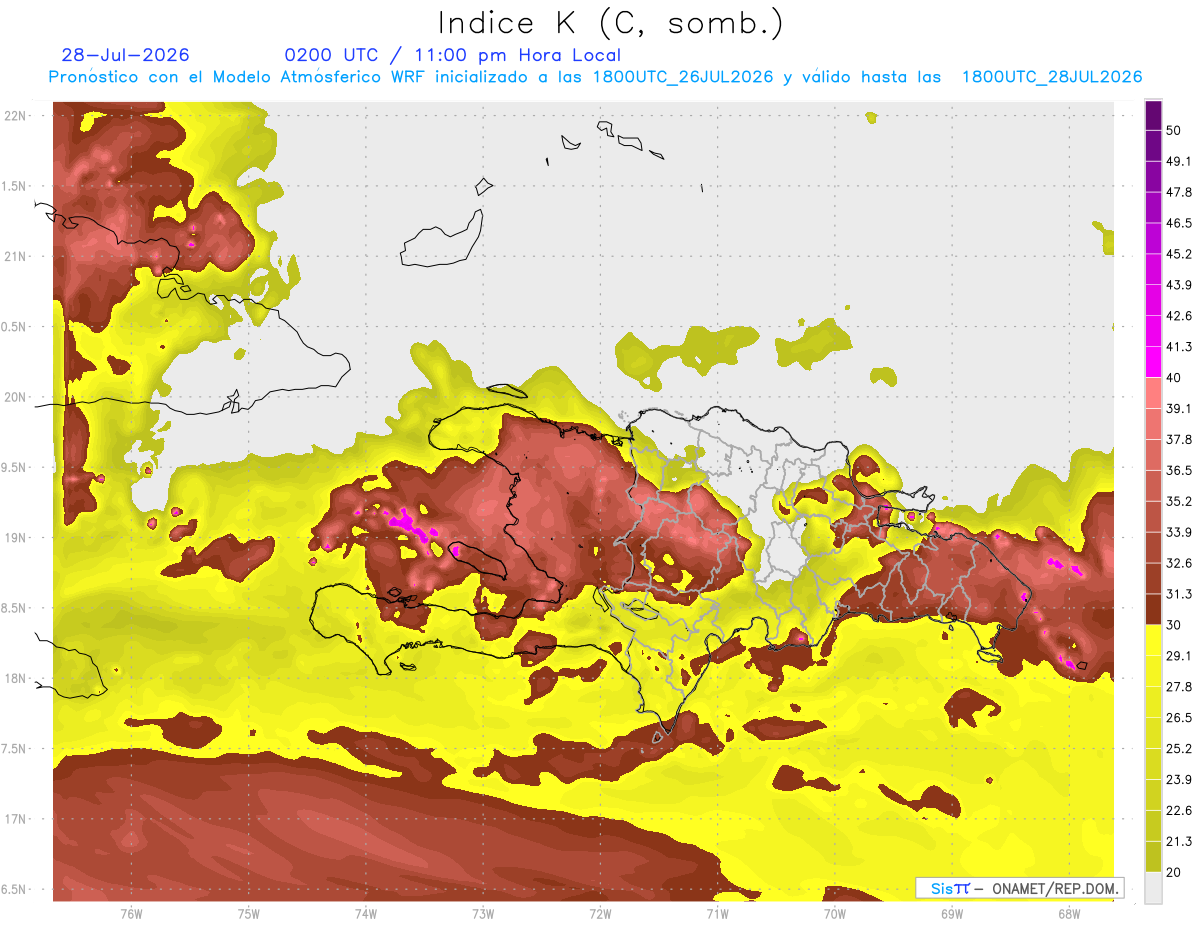Screen dimensions: 1200x927
Task: Click the colorbar value '31.3'
Action: (1179, 594)
